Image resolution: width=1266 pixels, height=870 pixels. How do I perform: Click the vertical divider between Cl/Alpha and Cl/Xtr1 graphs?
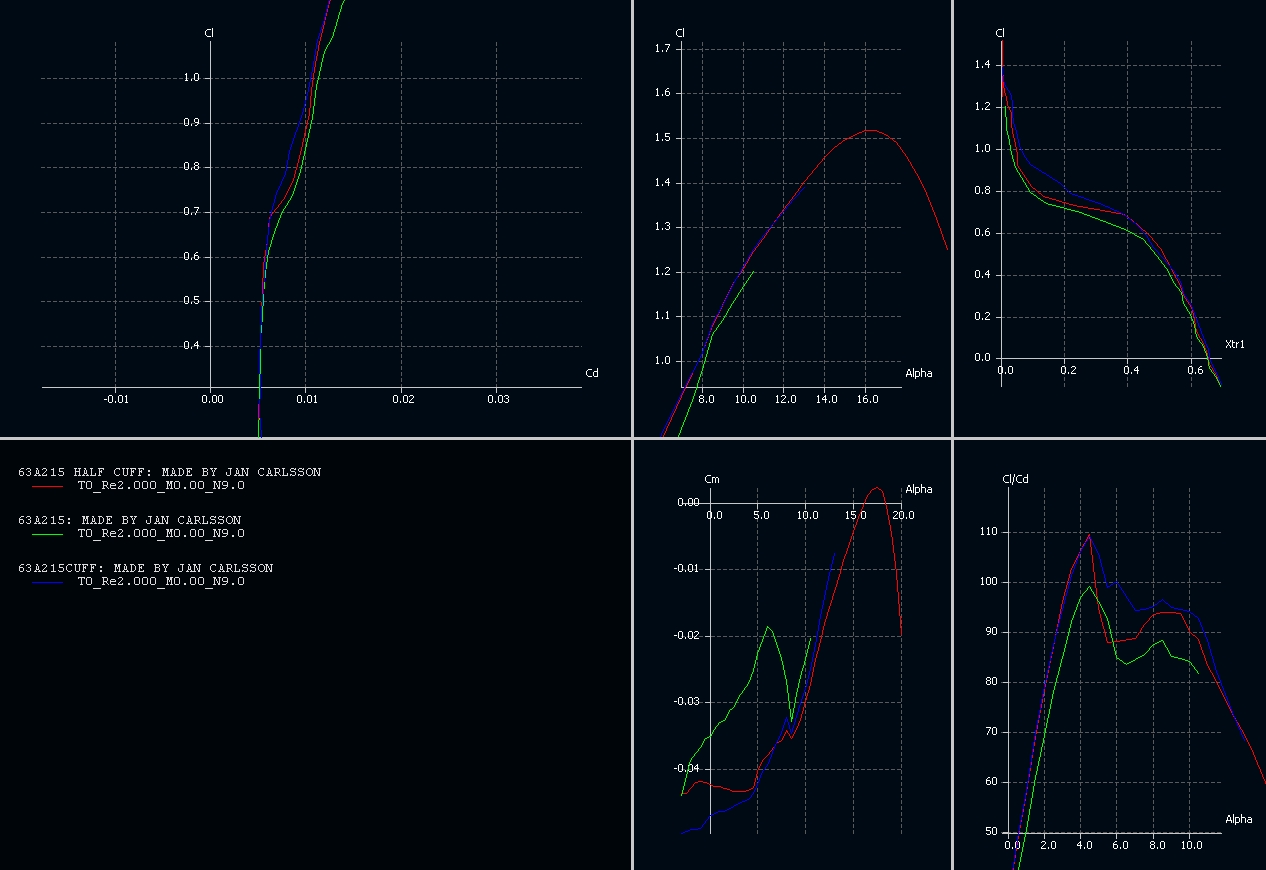pos(953,218)
